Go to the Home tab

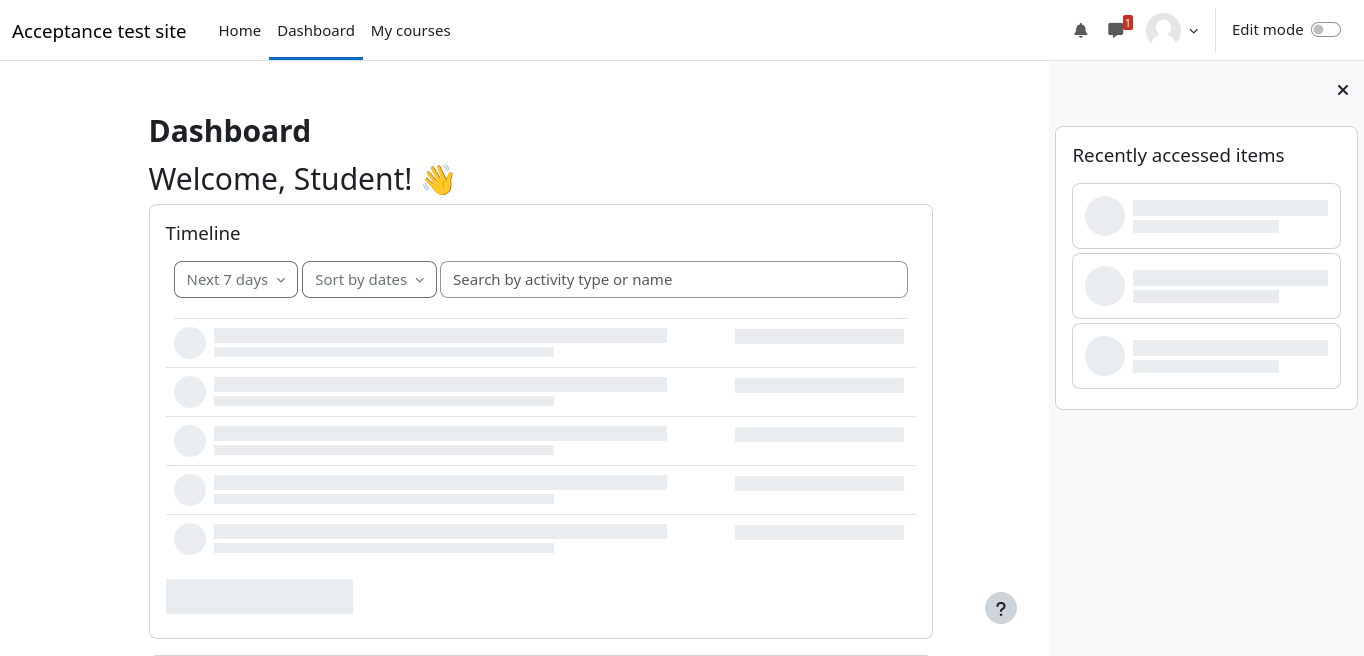[240, 31]
